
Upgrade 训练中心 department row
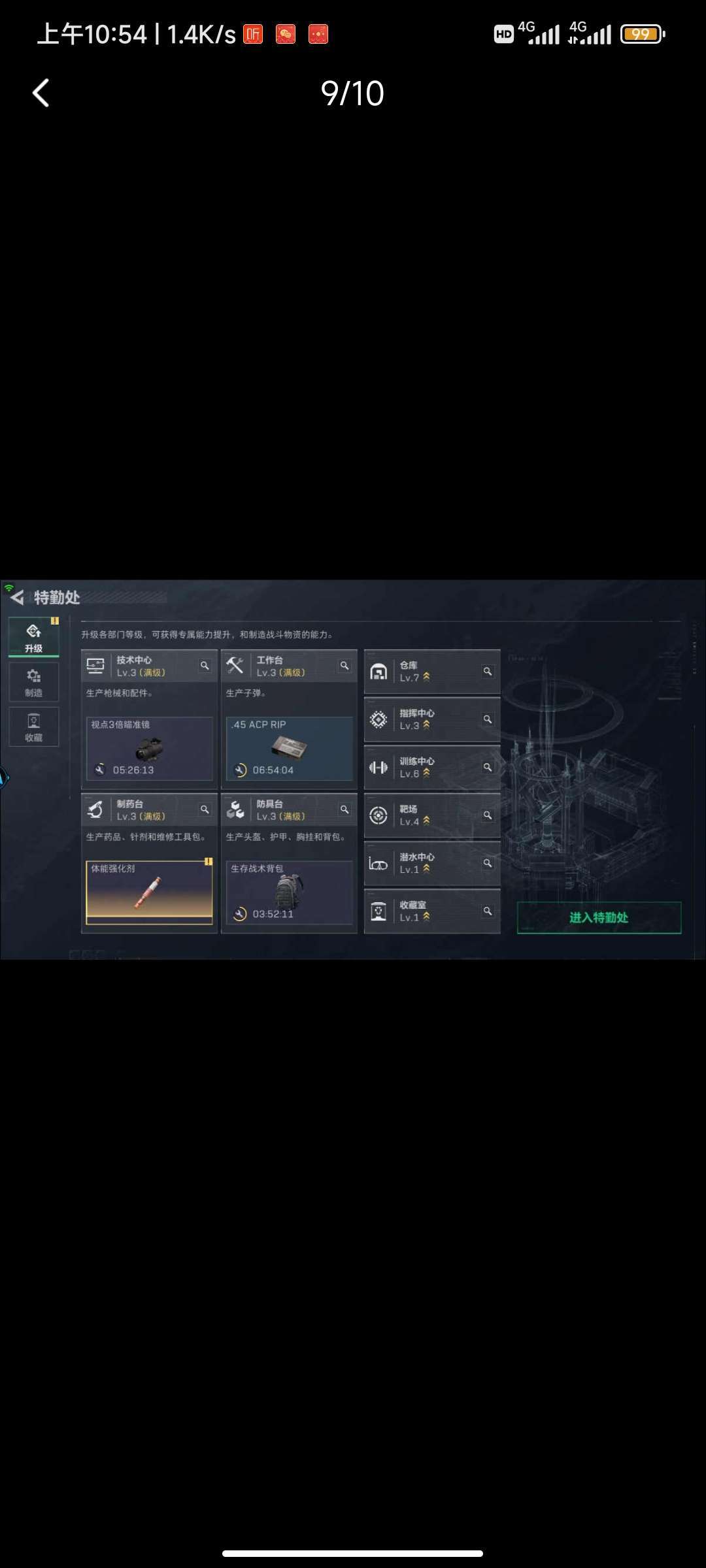point(432,767)
